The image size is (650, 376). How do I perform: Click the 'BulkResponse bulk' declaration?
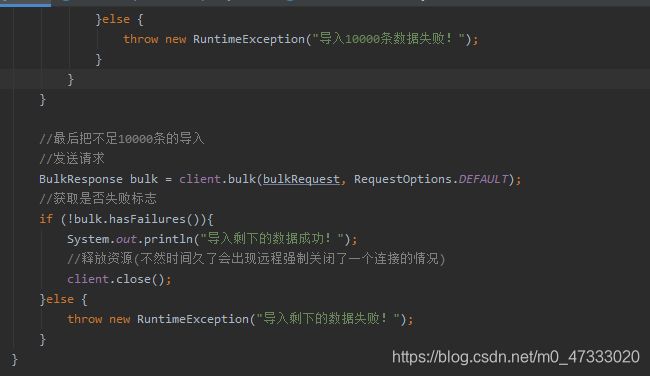point(98,179)
